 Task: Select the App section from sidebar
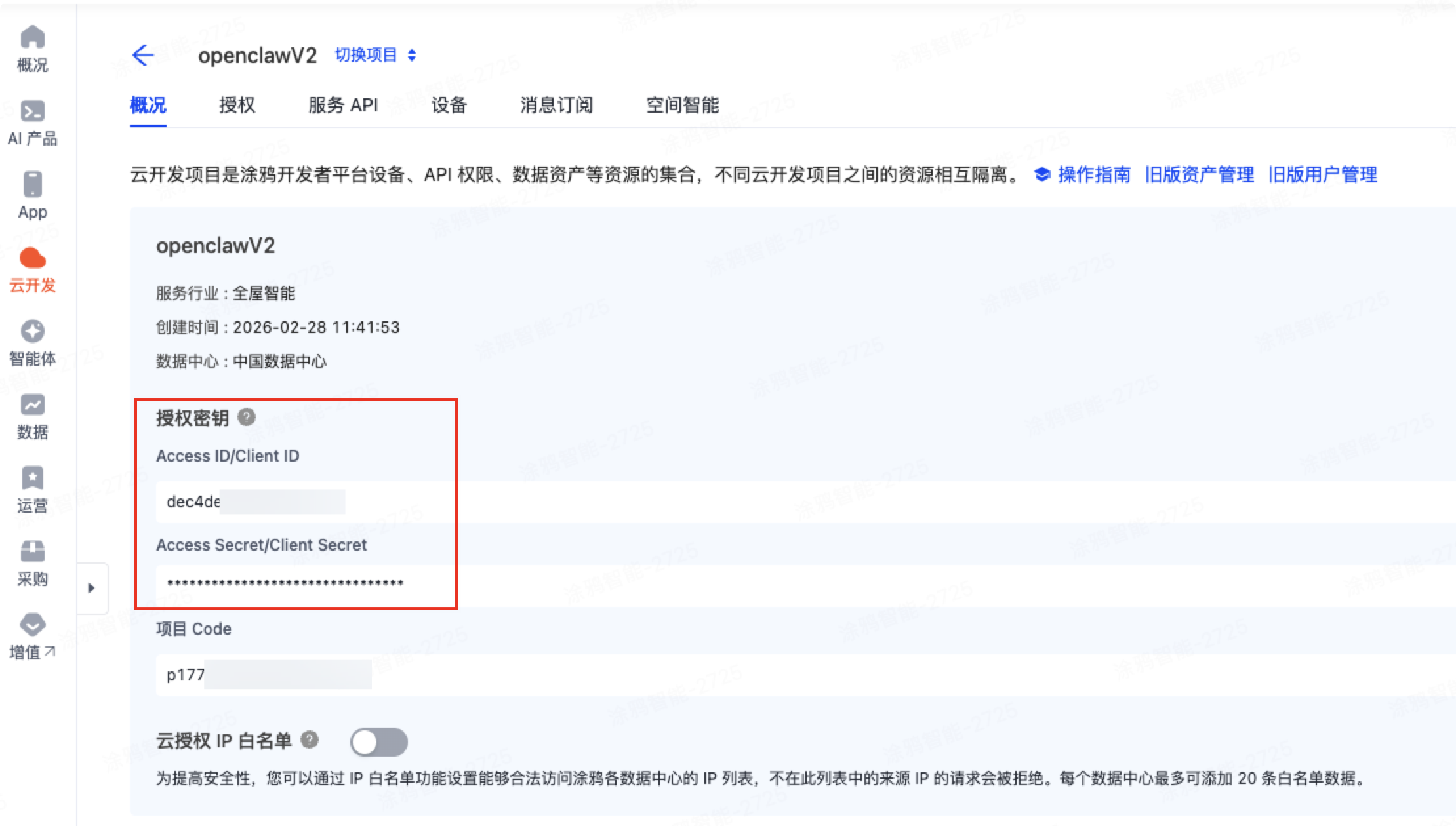(x=32, y=197)
